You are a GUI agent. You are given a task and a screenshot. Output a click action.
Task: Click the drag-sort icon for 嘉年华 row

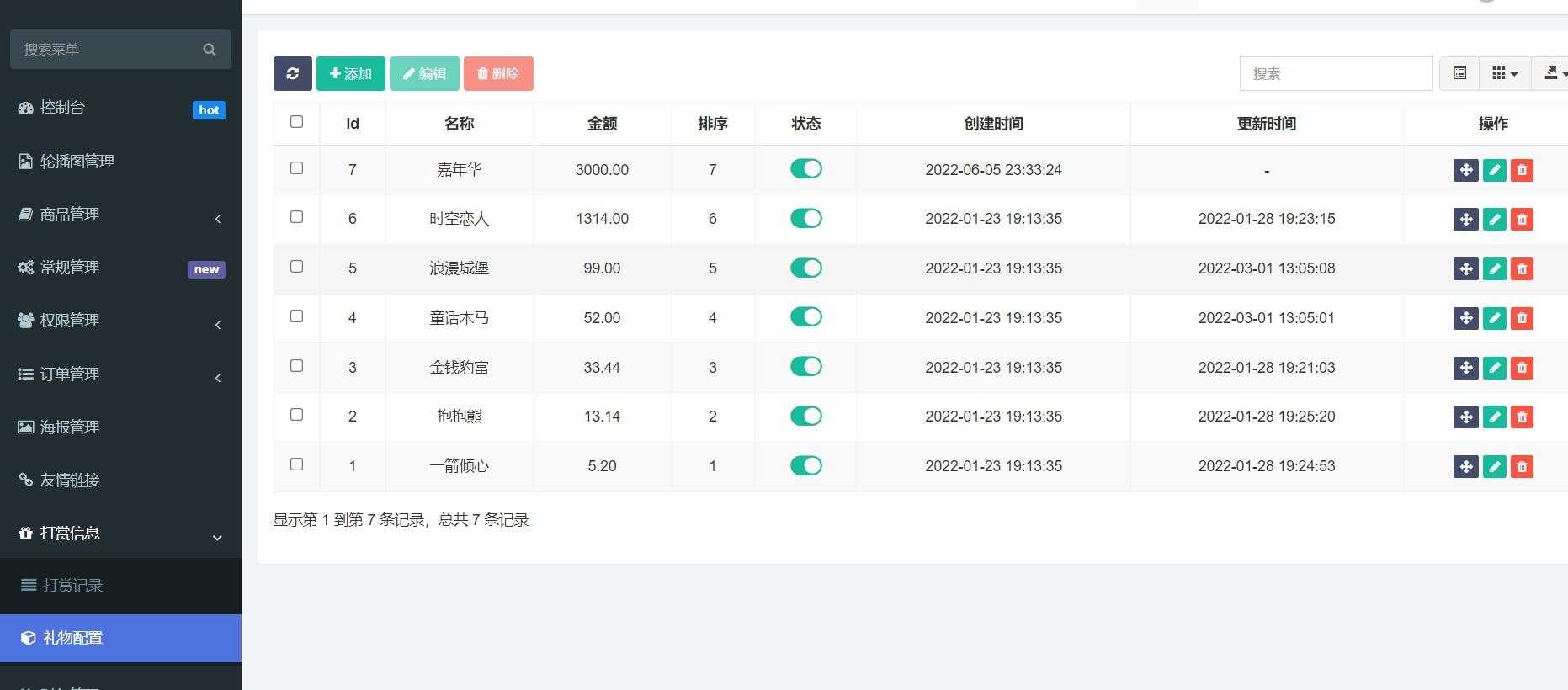[1465, 170]
